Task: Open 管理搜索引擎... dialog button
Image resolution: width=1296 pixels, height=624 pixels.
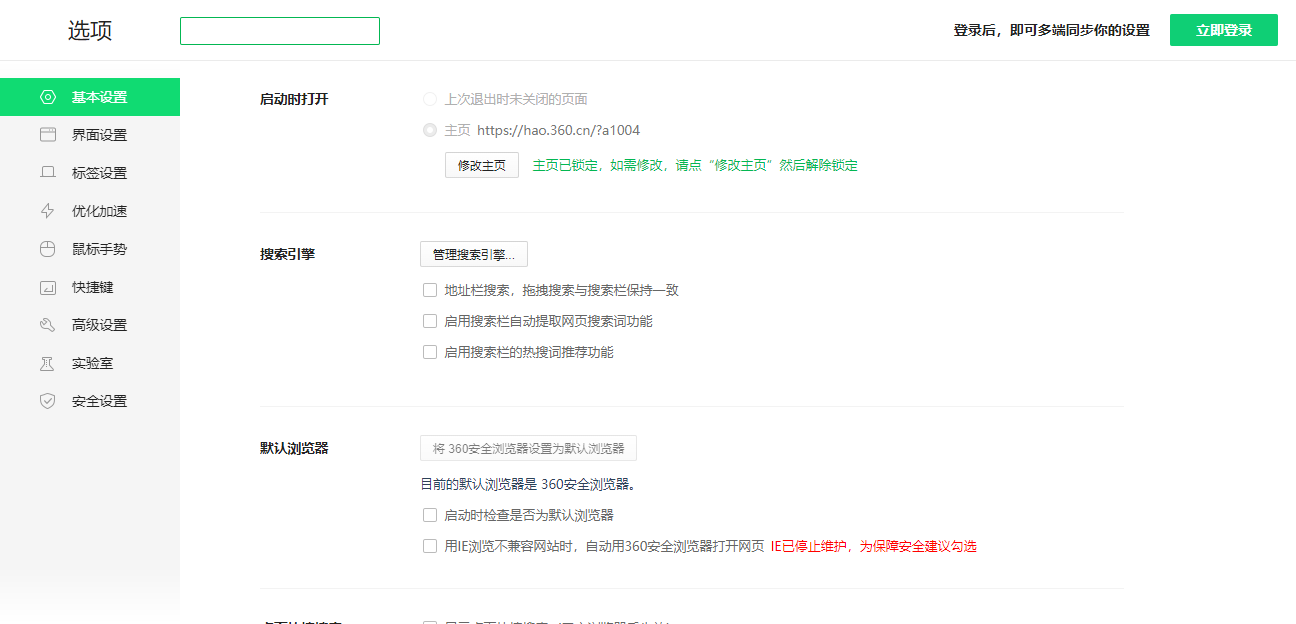Action: click(x=474, y=255)
